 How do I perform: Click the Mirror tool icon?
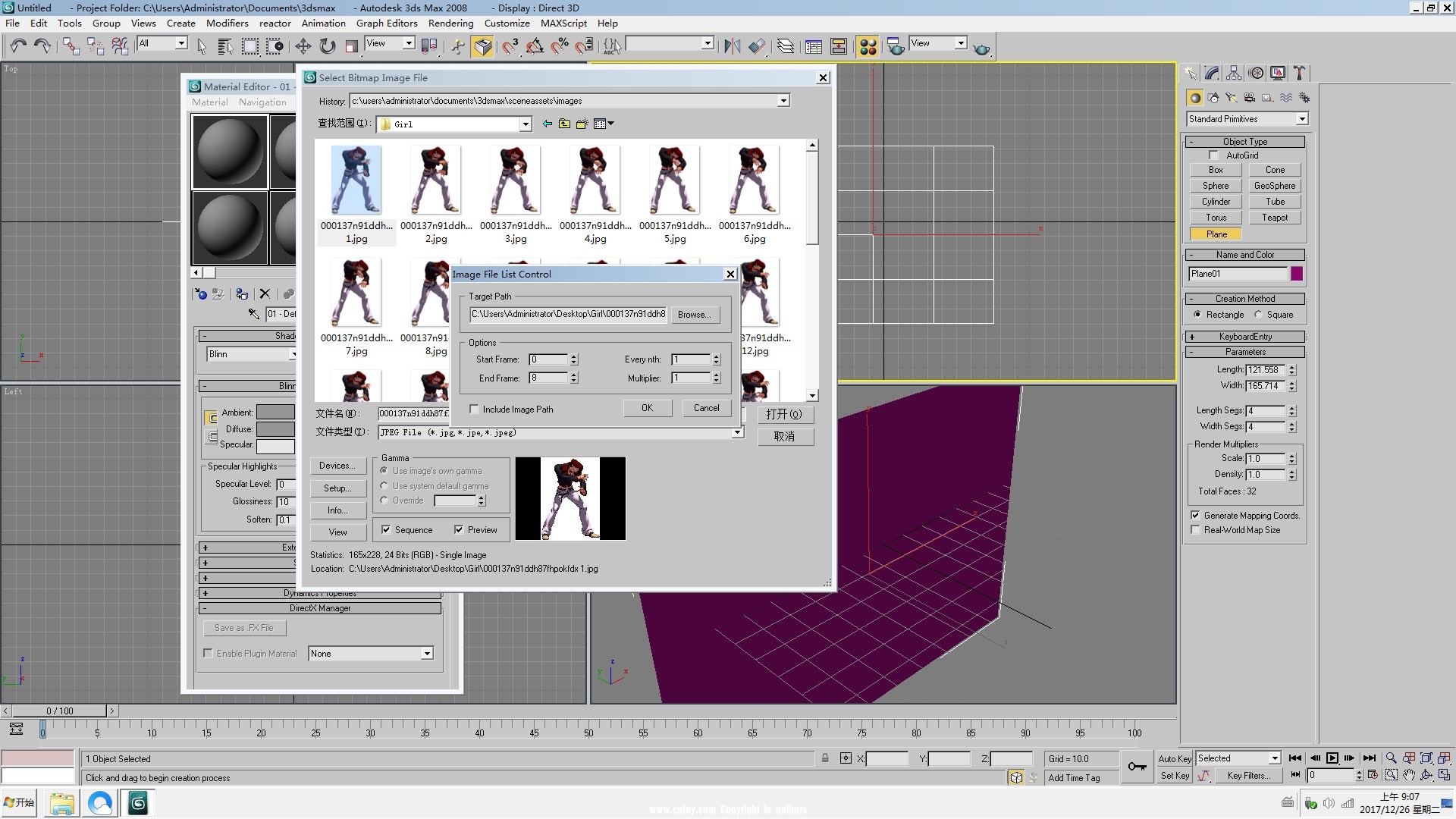[x=732, y=46]
